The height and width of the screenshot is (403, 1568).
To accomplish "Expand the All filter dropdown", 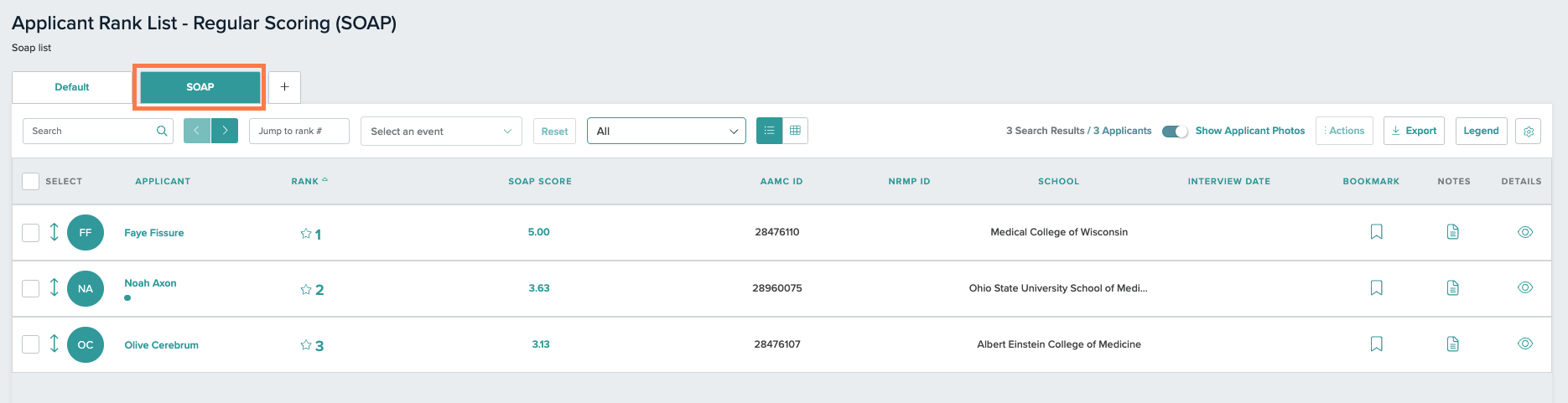I will coord(667,132).
